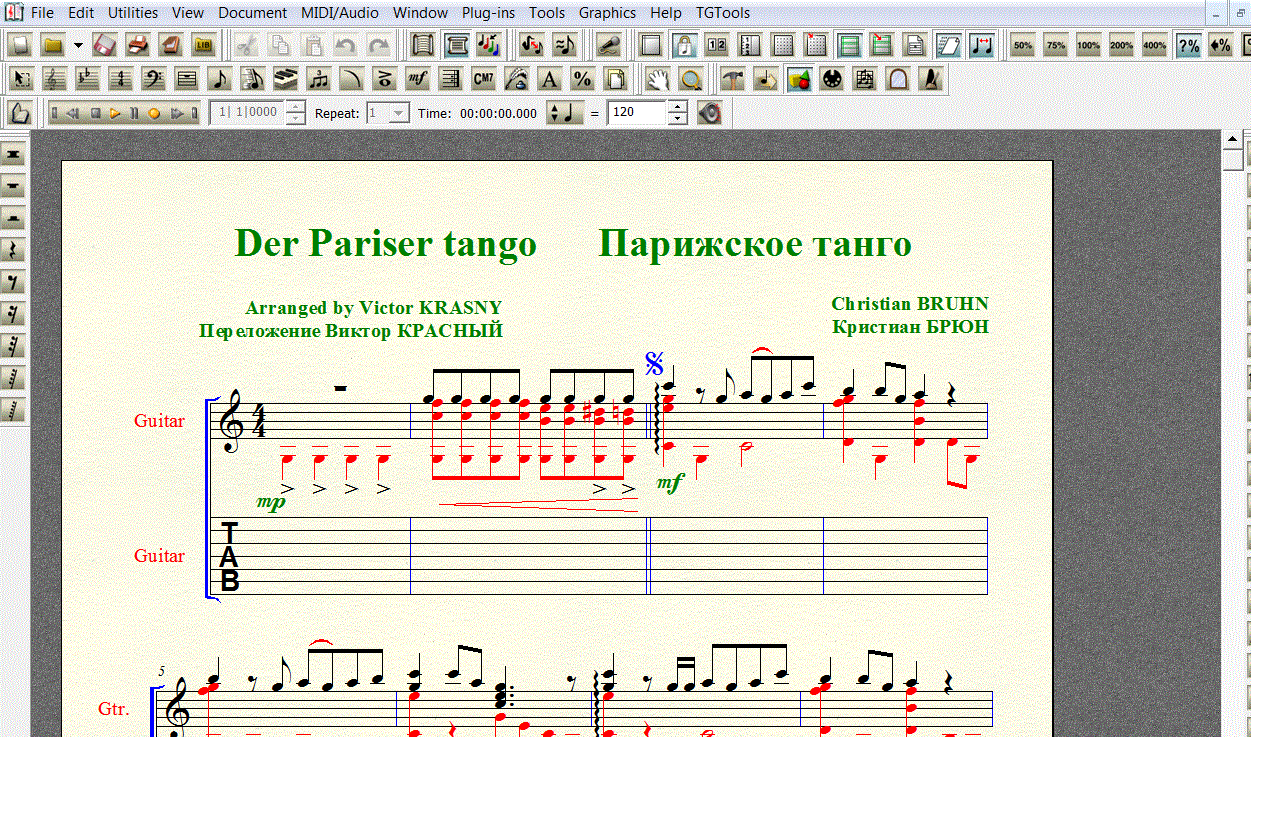Open the tempo note duration selector
Screen dimensions: 1274x813
pos(565,113)
